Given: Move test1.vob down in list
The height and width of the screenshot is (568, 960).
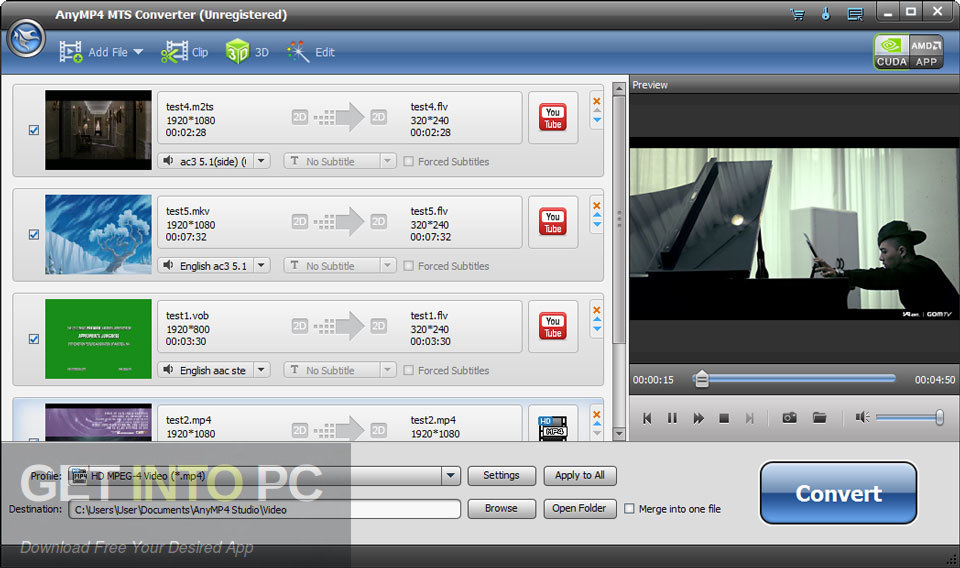Looking at the screenshot, I should click(597, 329).
